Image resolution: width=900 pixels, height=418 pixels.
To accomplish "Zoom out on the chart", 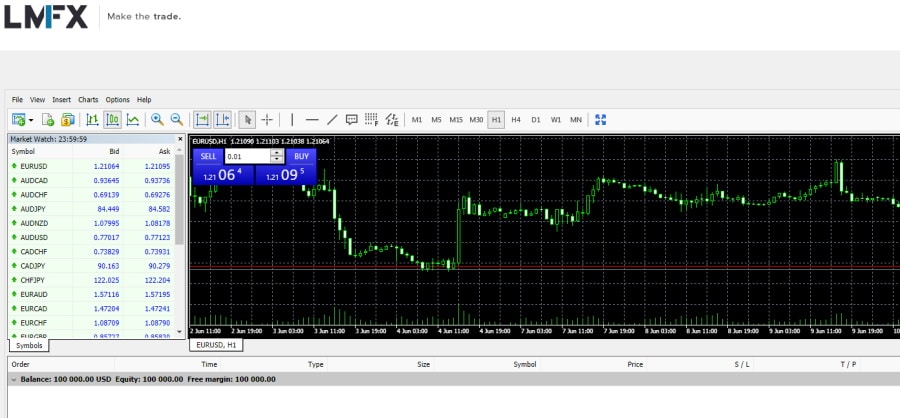I will tap(177, 119).
